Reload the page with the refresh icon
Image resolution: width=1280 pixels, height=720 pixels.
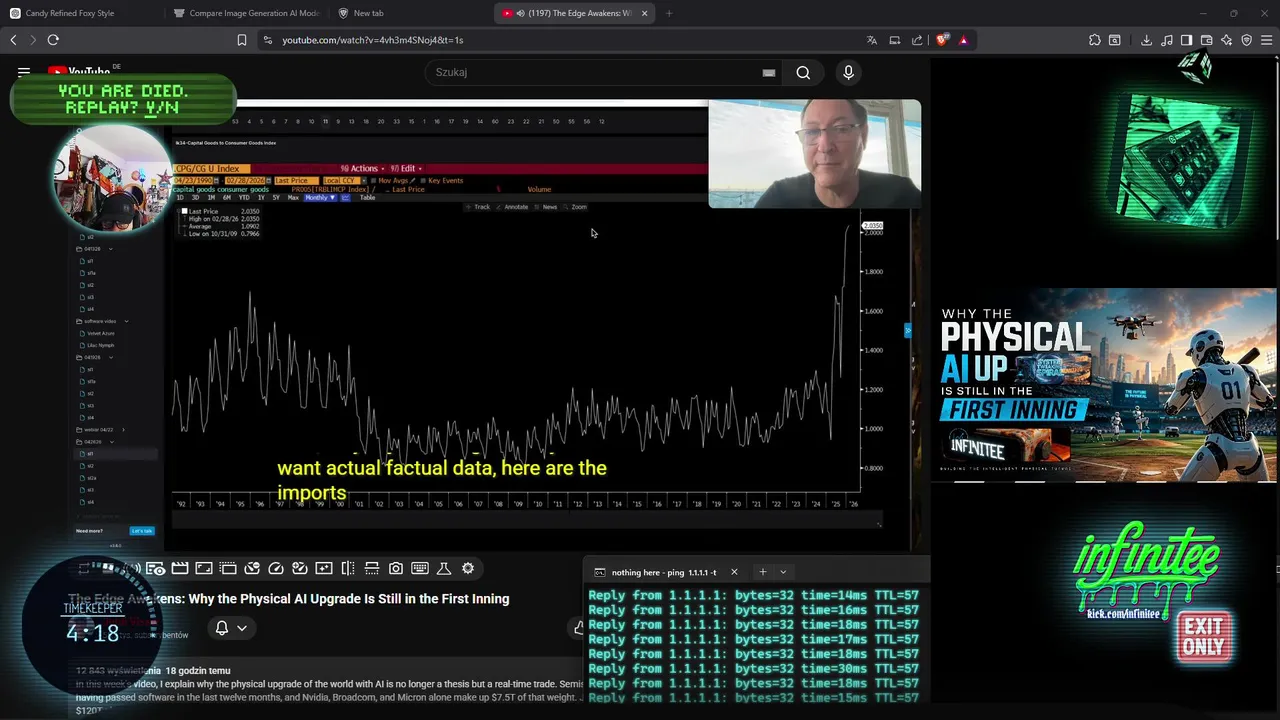click(53, 40)
